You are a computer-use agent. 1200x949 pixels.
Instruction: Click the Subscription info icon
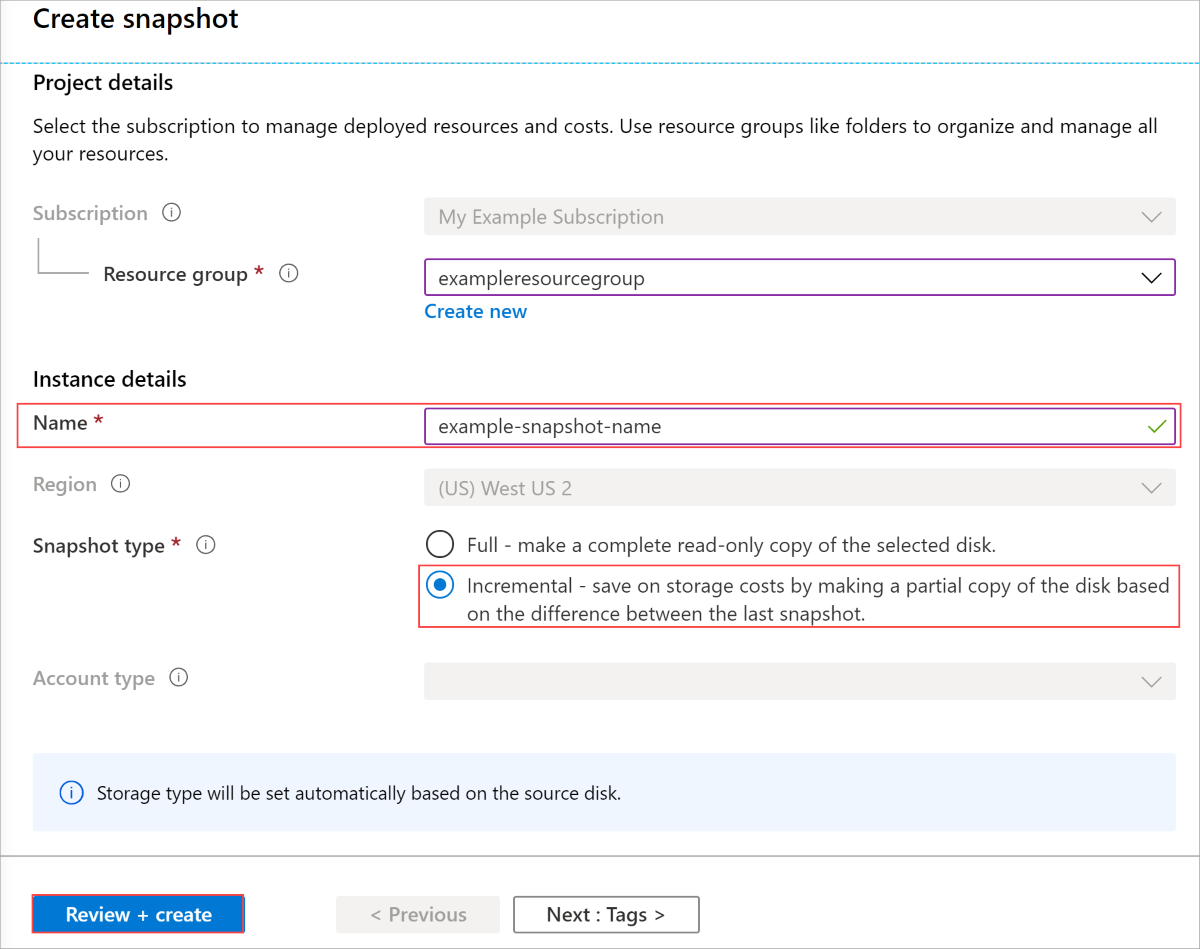171,213
